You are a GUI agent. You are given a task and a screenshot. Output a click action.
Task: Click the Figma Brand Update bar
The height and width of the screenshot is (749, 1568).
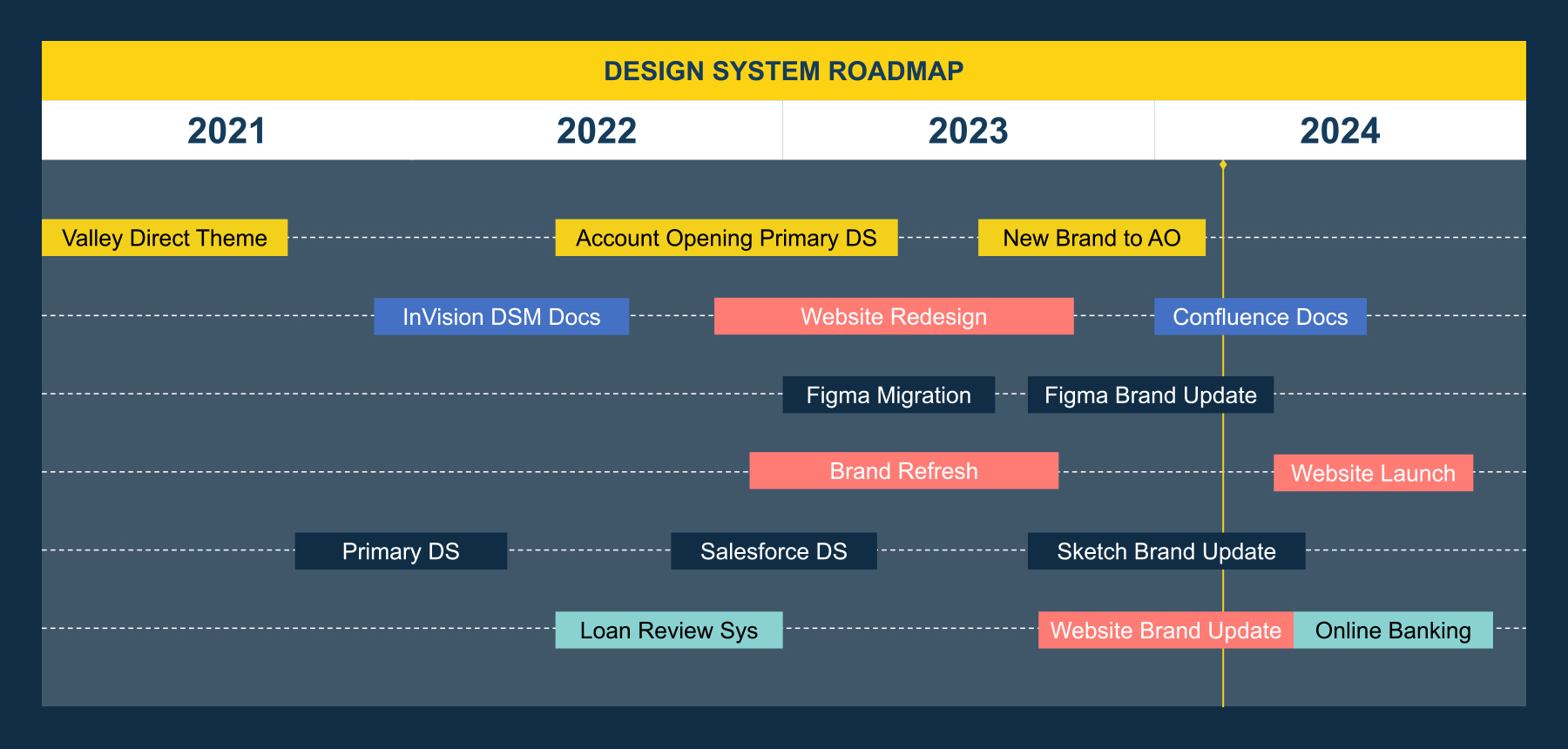tap(1151, 395)
